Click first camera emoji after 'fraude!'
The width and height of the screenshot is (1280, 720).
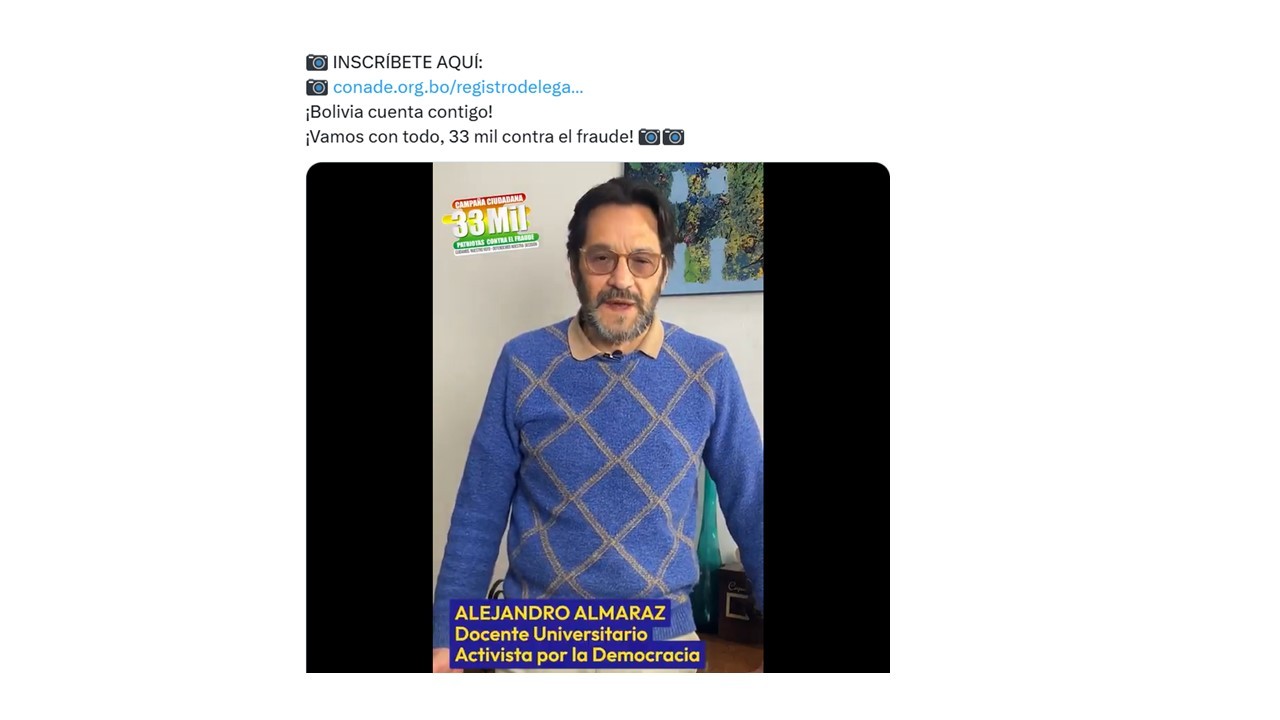649,136
